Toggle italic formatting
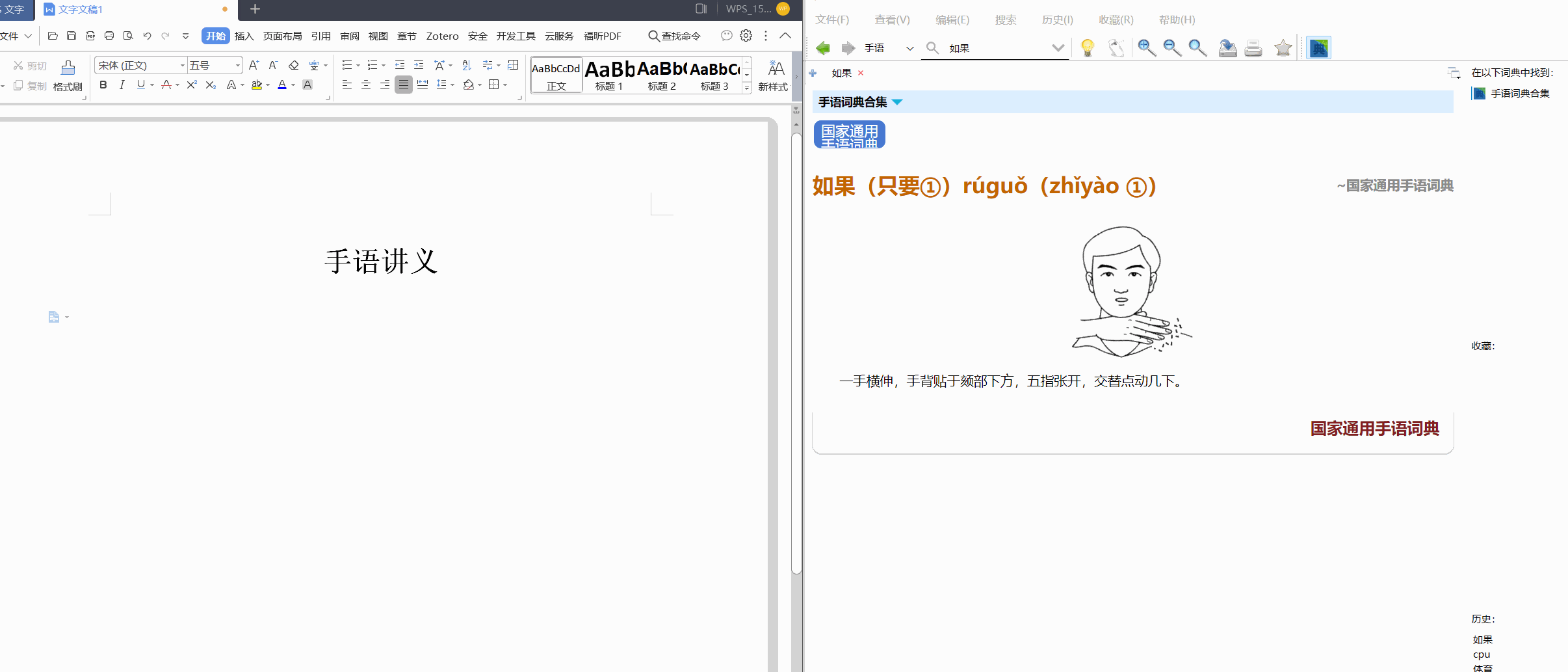The width and height of the screenshot is (1568, 672). coord(122,85)
